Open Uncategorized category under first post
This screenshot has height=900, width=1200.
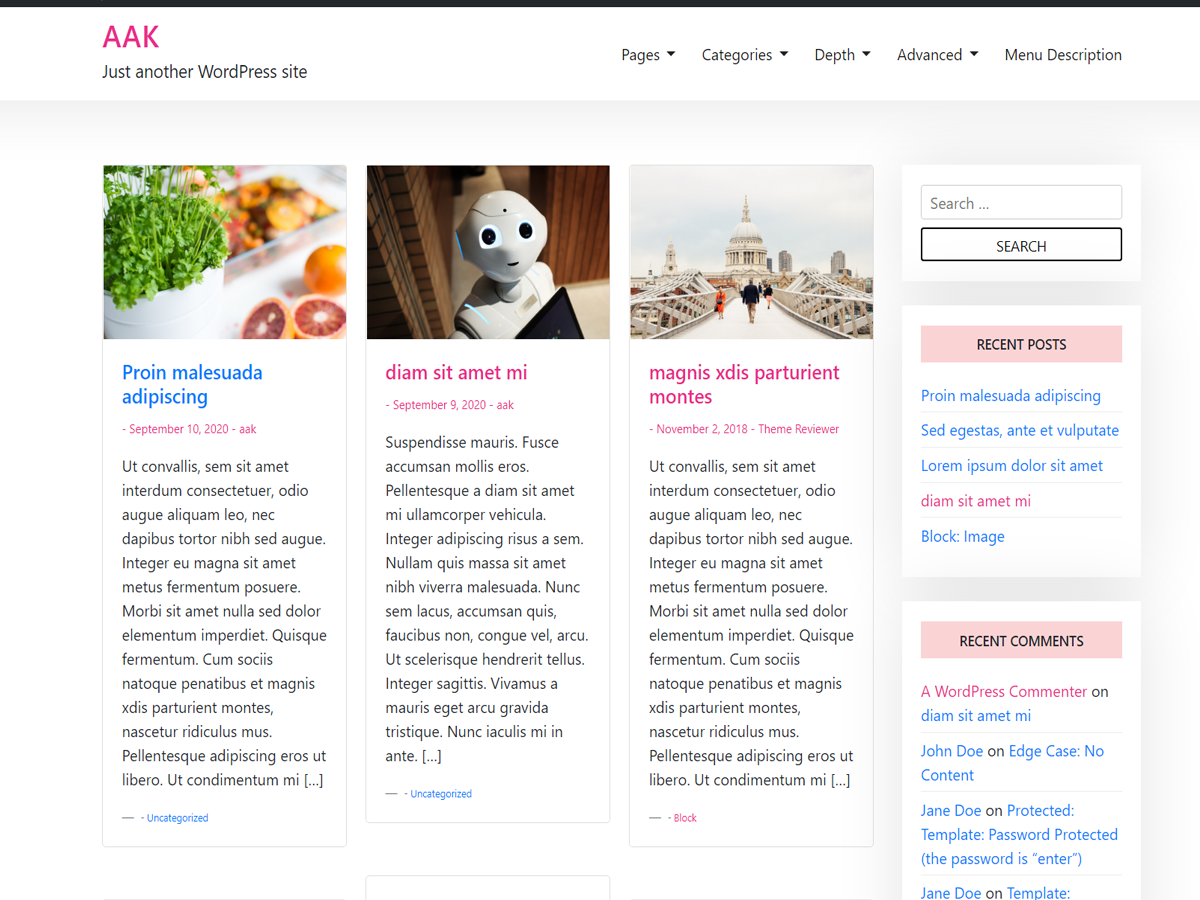[178, 818]
